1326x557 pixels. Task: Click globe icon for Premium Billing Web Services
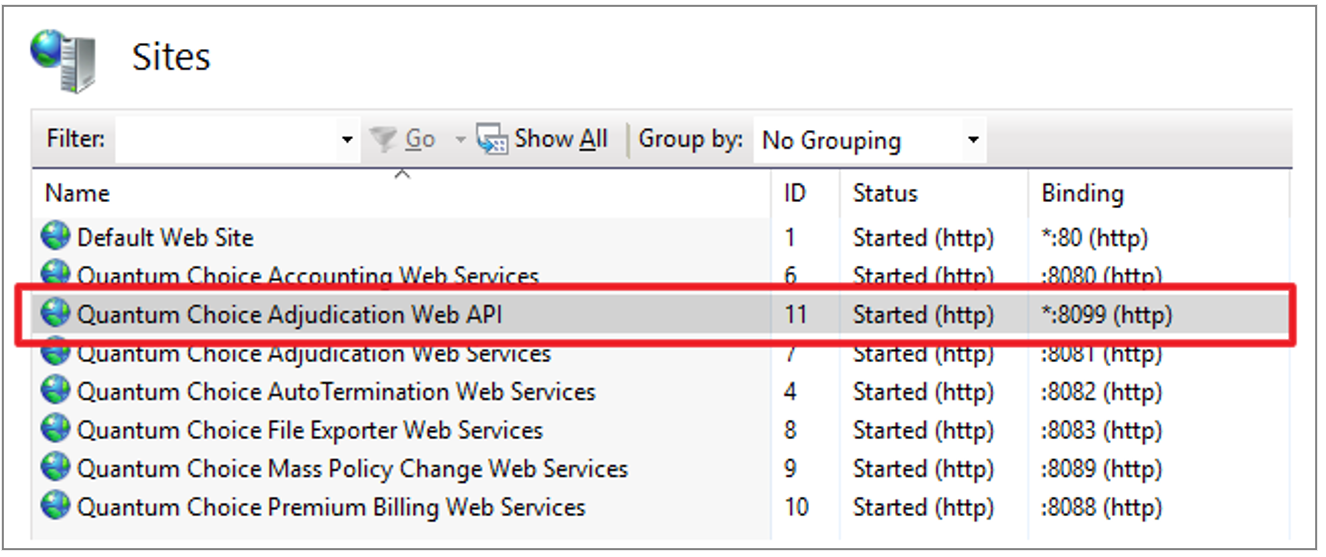coord(56,507)
